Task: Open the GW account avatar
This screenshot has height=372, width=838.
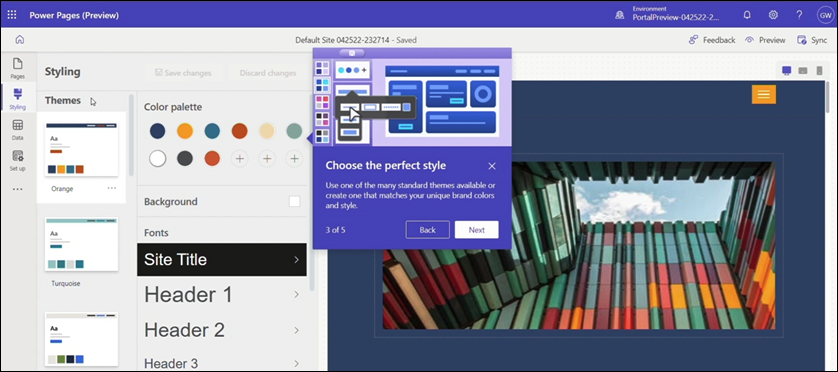Action: 825,15
